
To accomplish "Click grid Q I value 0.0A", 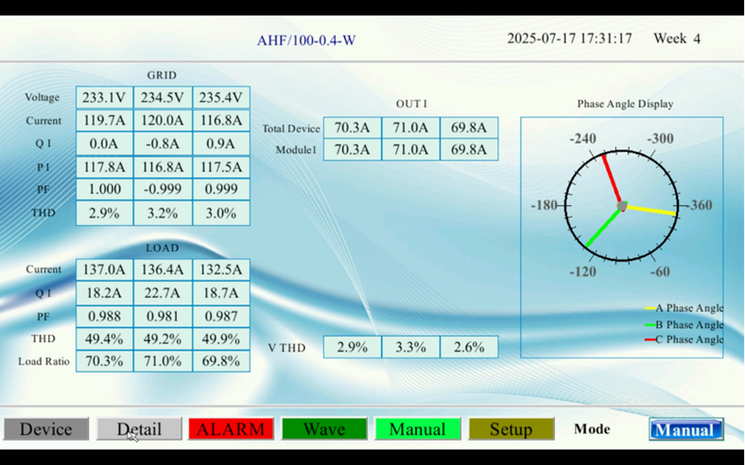I will coord(105,143).
